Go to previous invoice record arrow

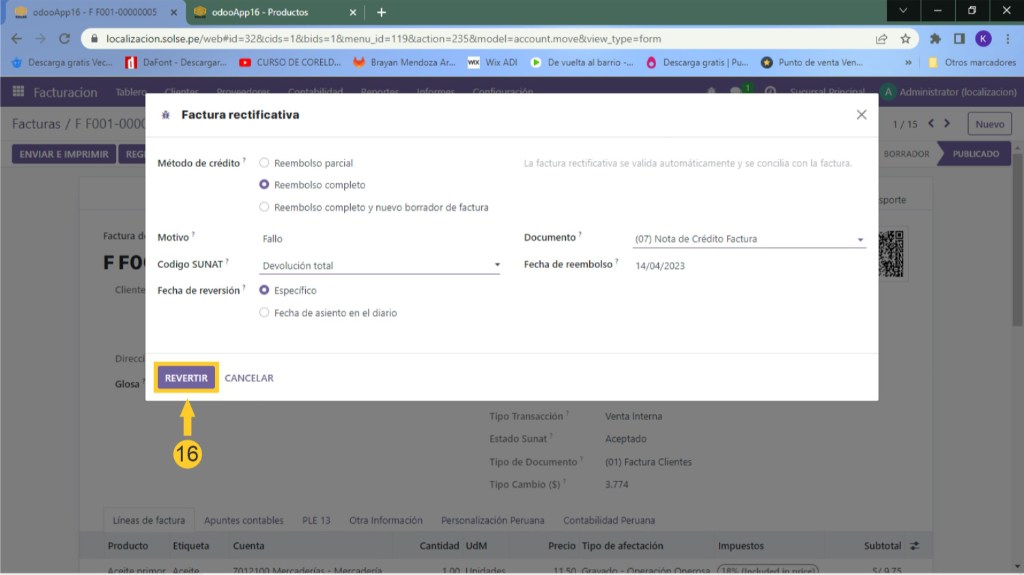pyautogui.click(x=931, y=124)
